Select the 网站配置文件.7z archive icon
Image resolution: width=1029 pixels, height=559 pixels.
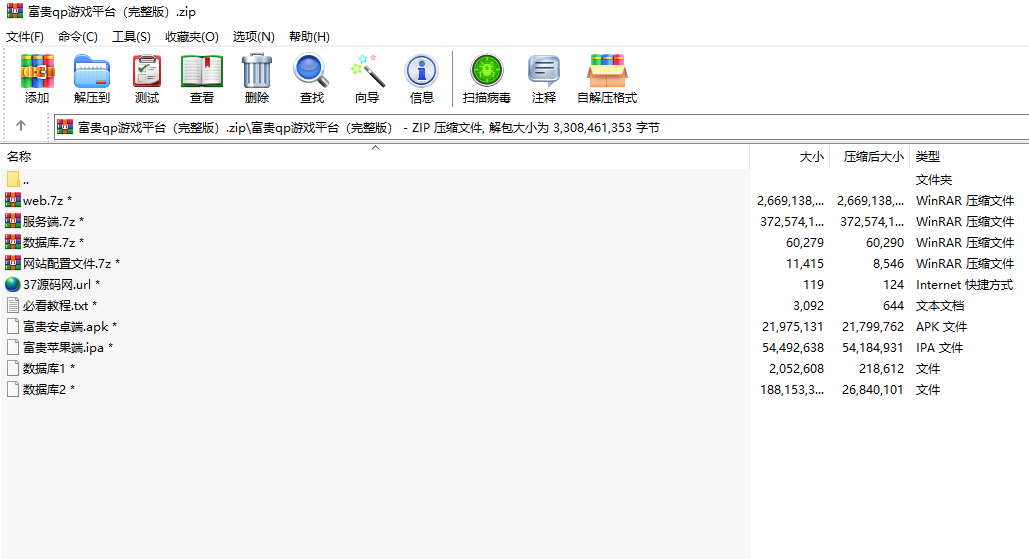click(12, 263)
